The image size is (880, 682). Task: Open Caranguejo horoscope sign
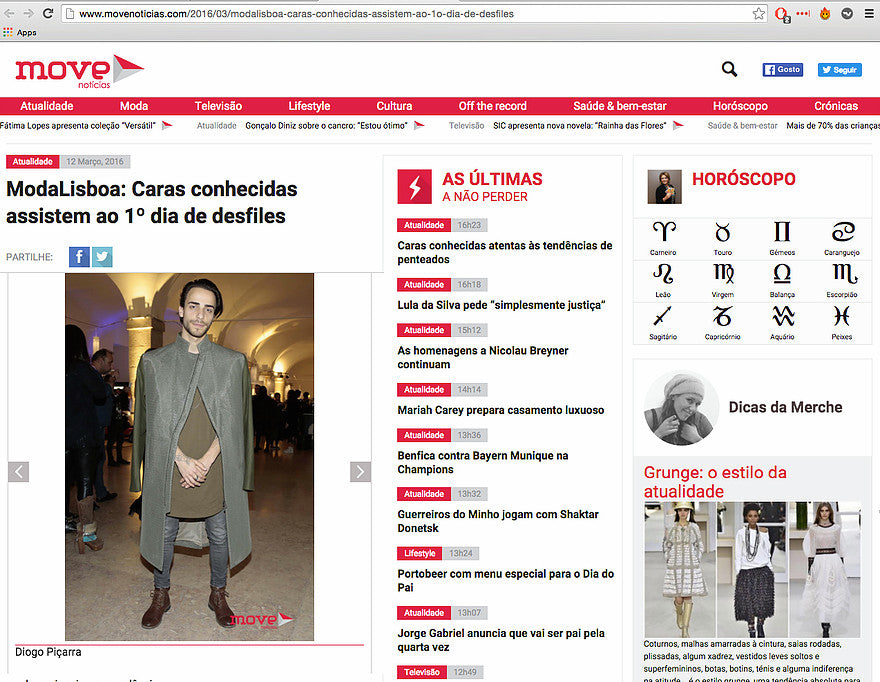click(x=842, y=238)
